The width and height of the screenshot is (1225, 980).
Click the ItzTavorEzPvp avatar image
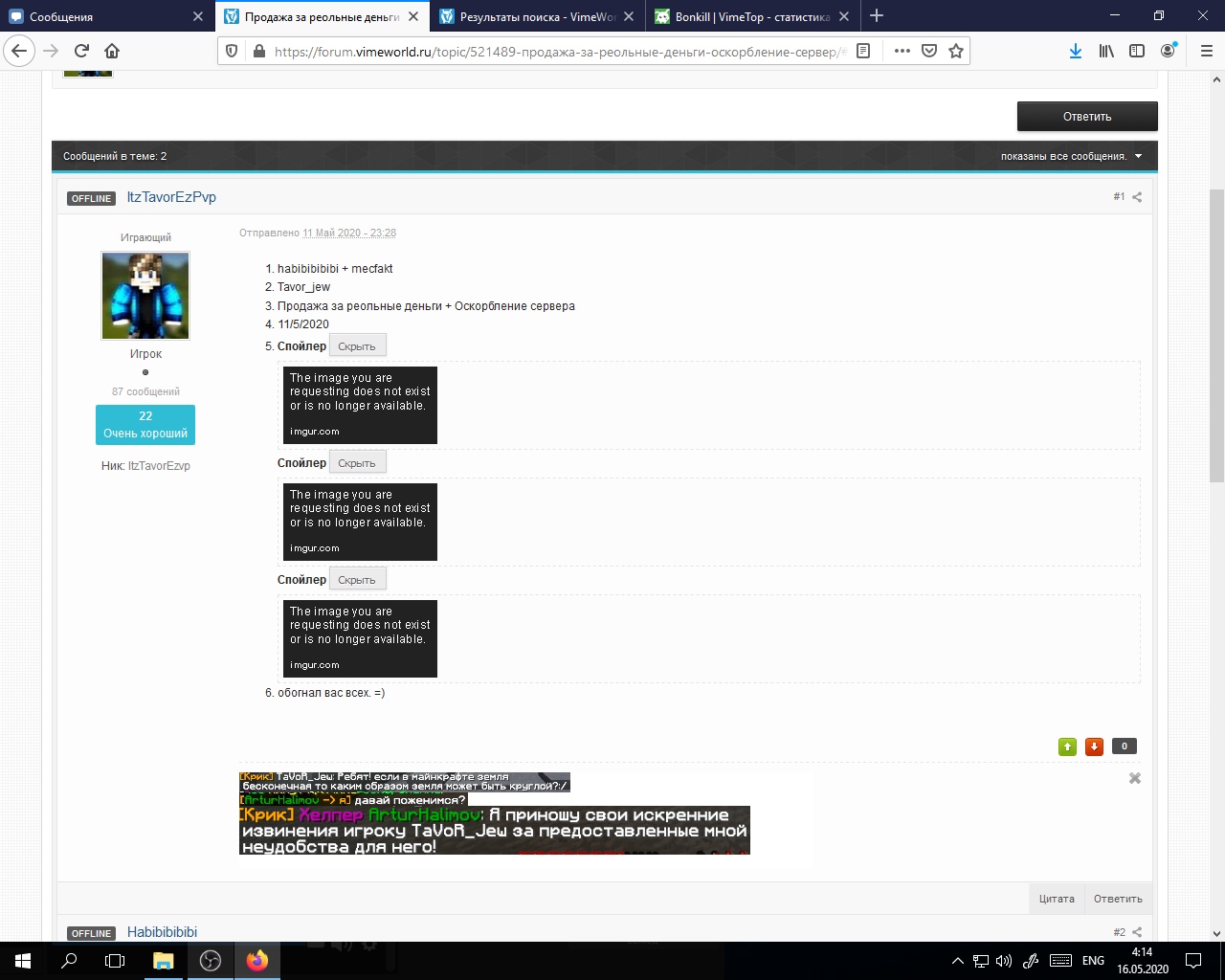pyautogui.click(x=145, y=296)
